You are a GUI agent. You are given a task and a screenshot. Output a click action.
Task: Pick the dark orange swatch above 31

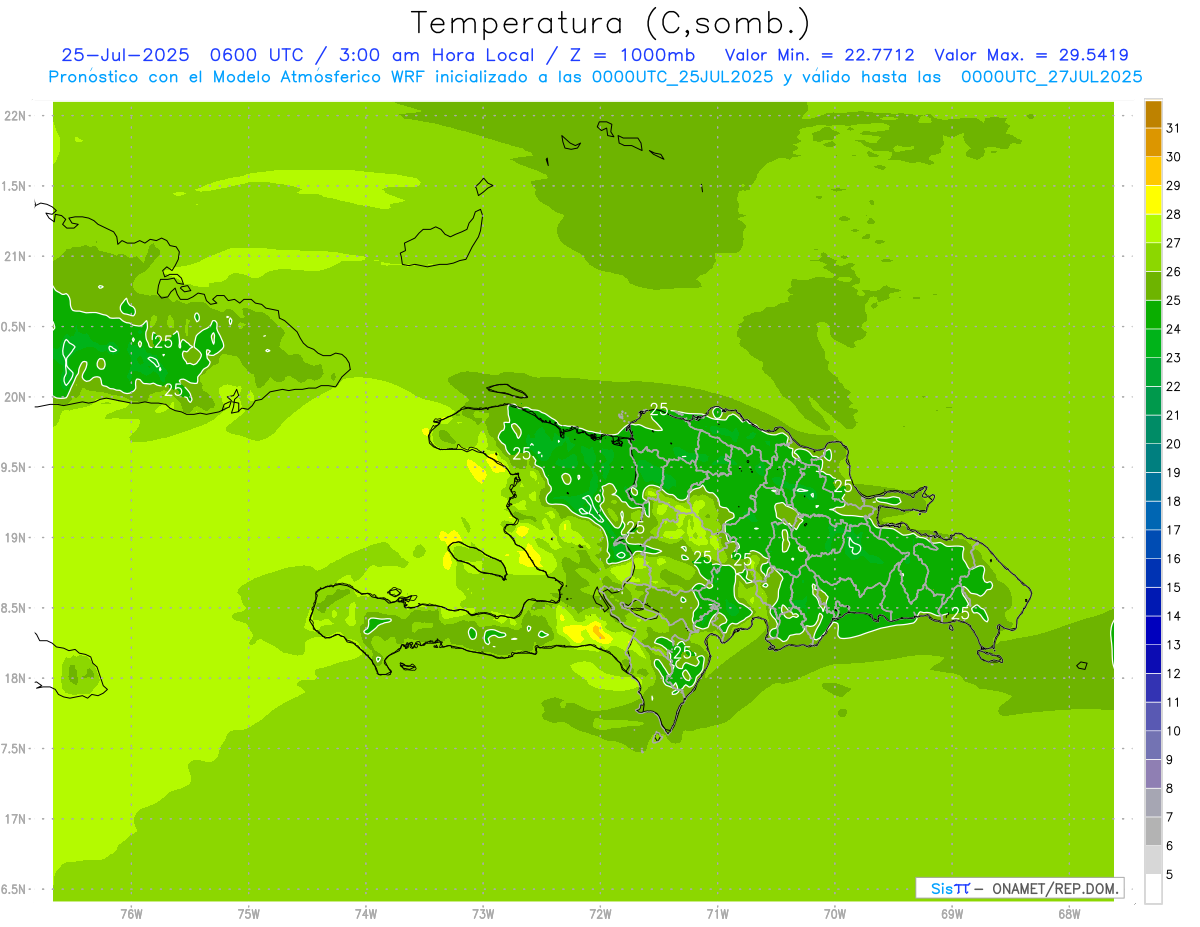click(x=1153, y=114)
